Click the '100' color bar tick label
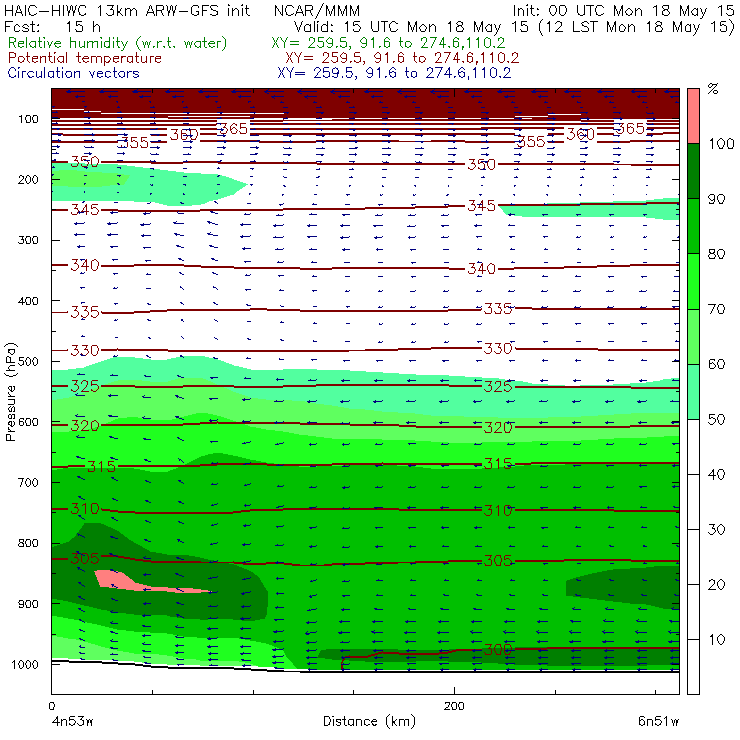This screenshot has height=740, width=740. pyautogui.click(x=722, y=143)
